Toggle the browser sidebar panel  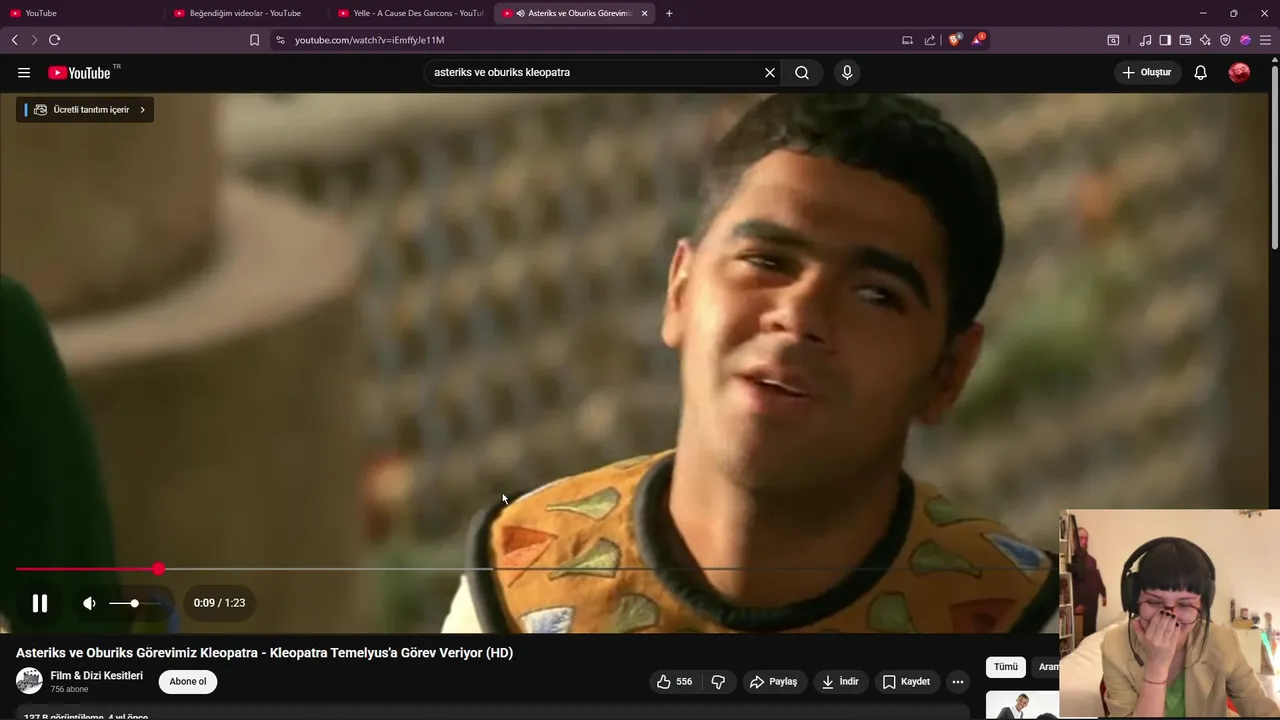click(1165, 40)
